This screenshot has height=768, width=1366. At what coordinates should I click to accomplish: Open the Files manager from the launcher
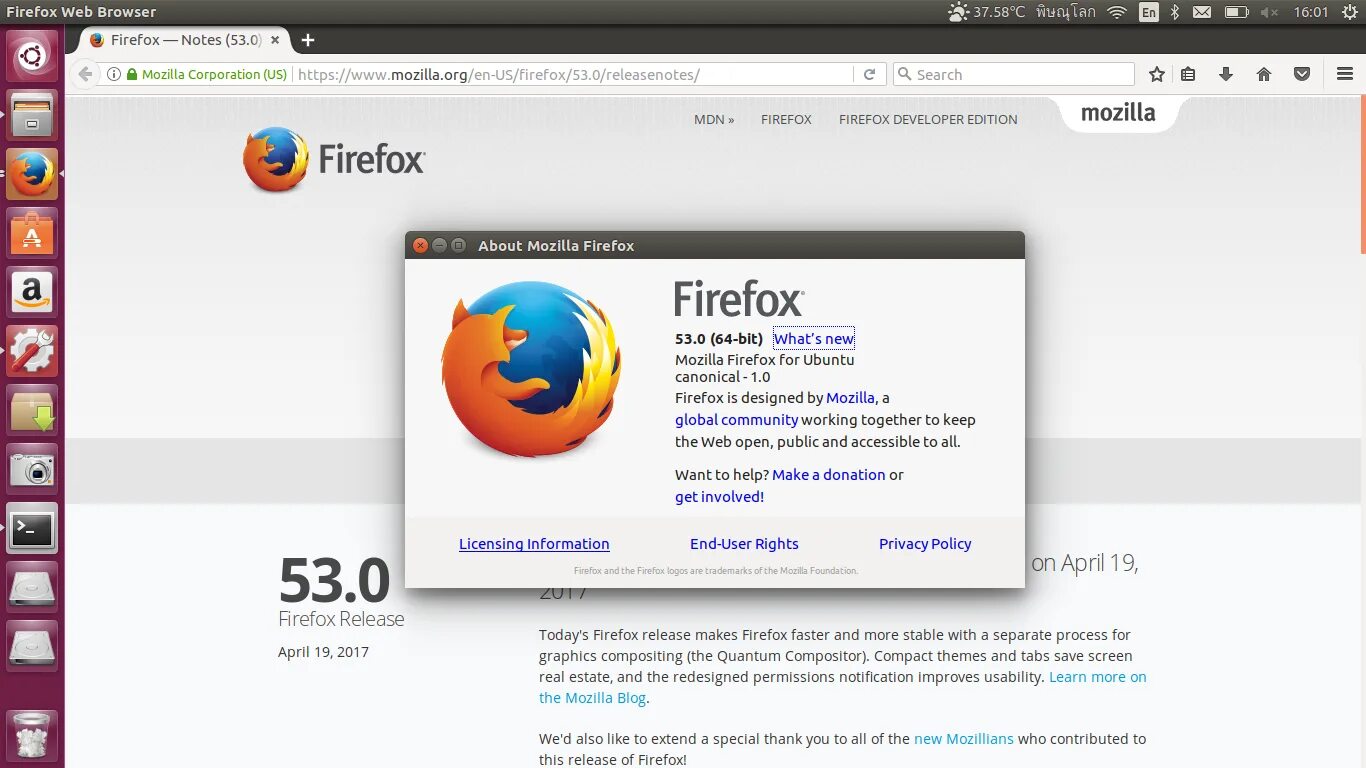tap(32, 114)
